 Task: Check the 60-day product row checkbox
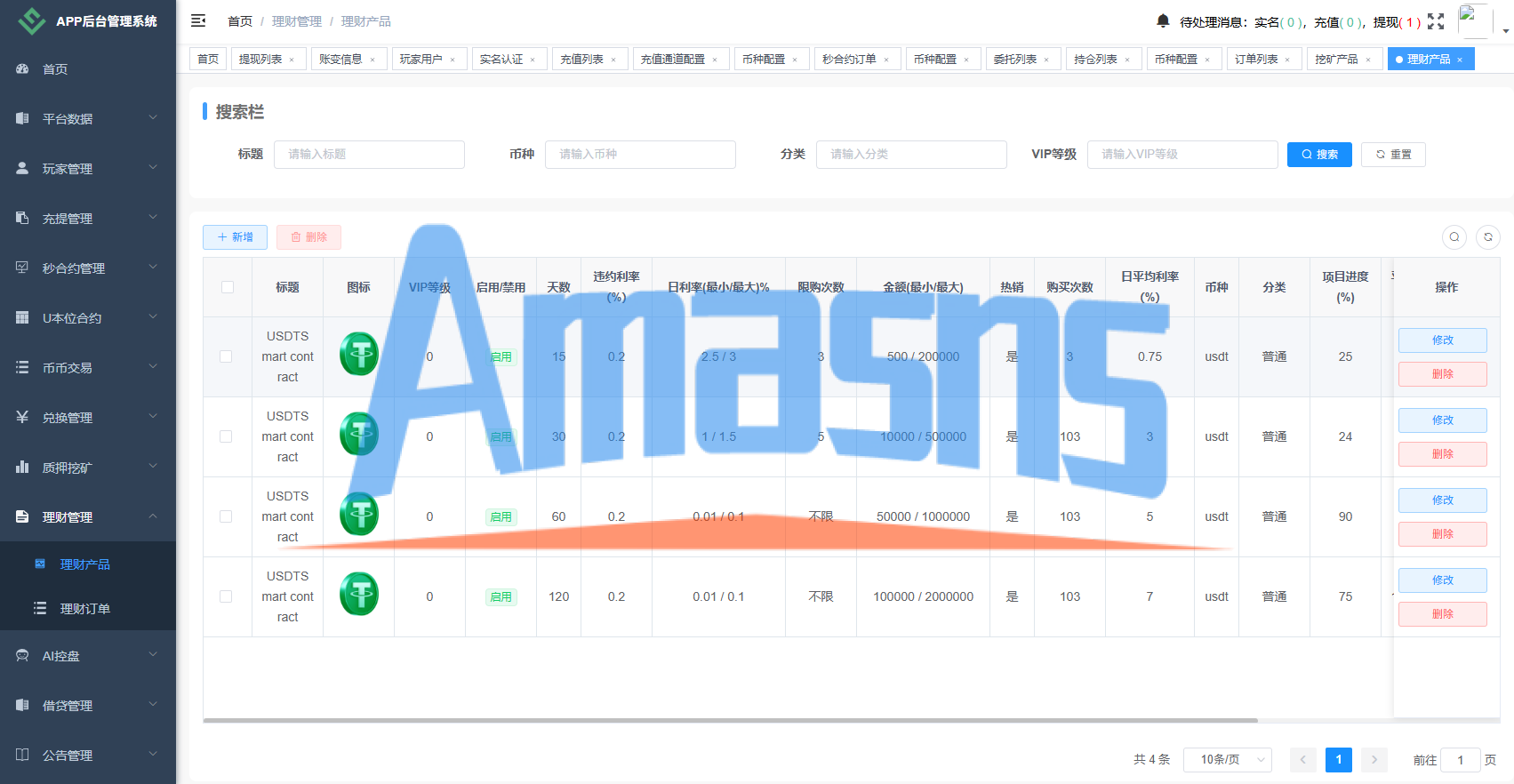click(x=226, y=516)
